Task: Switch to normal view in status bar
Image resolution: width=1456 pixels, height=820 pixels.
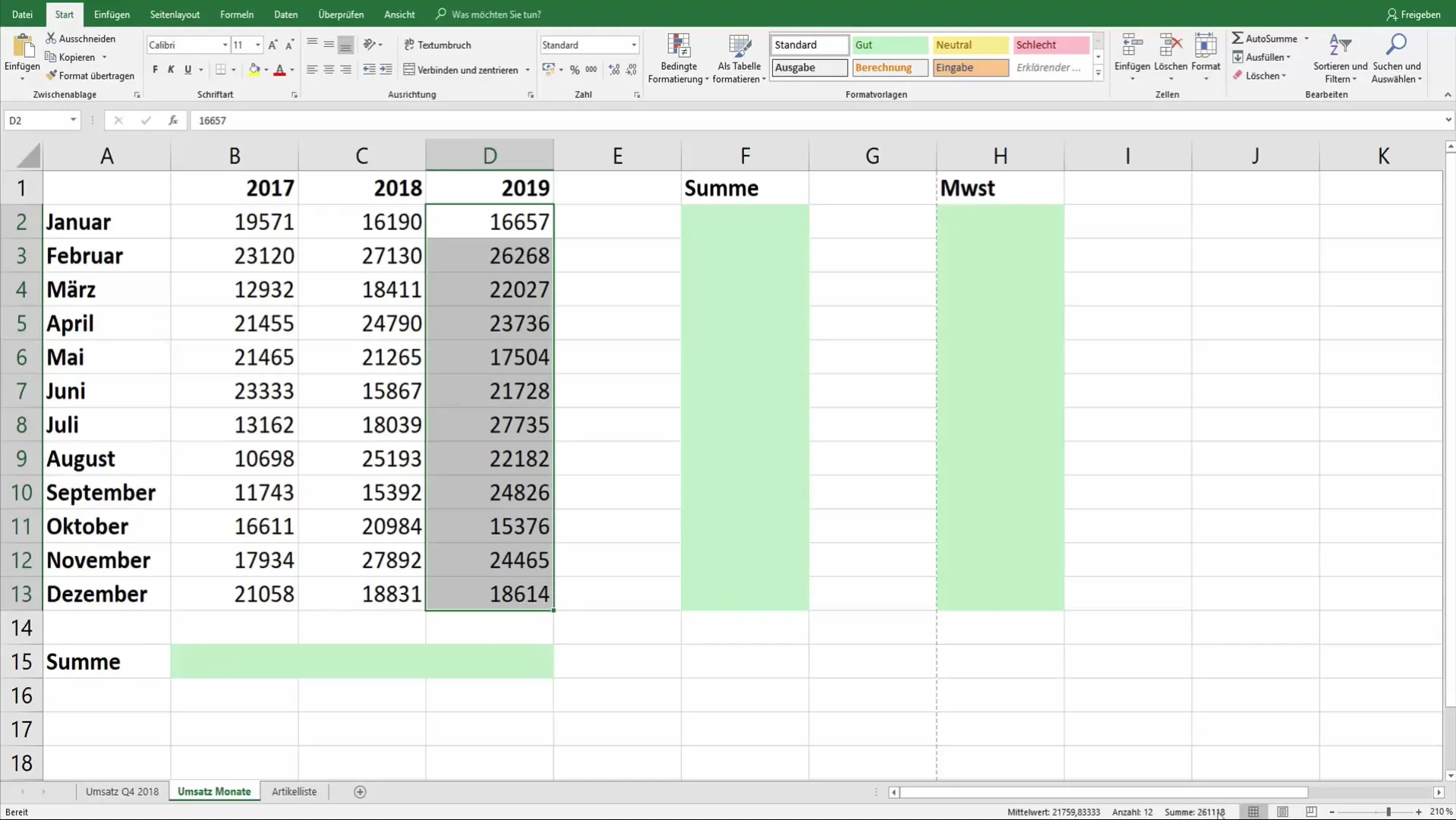Action: pyautogui.click(x=1253, y=812)
